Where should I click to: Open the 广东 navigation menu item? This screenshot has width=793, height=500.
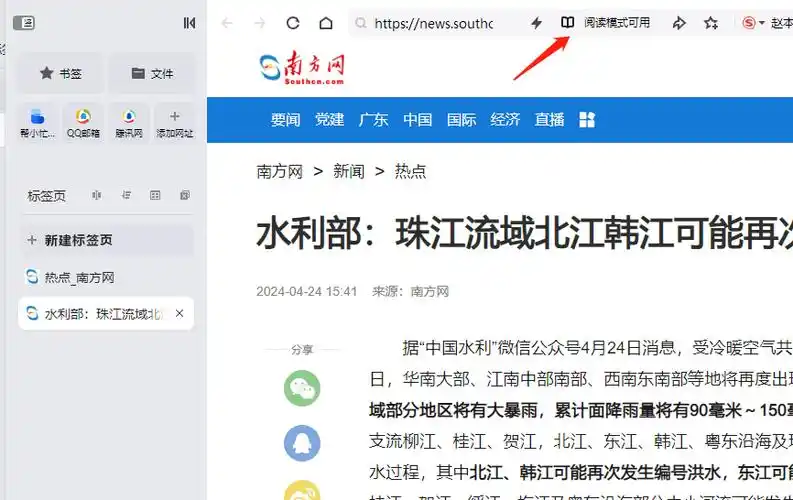pyautogui.click(x=373, y=120)
